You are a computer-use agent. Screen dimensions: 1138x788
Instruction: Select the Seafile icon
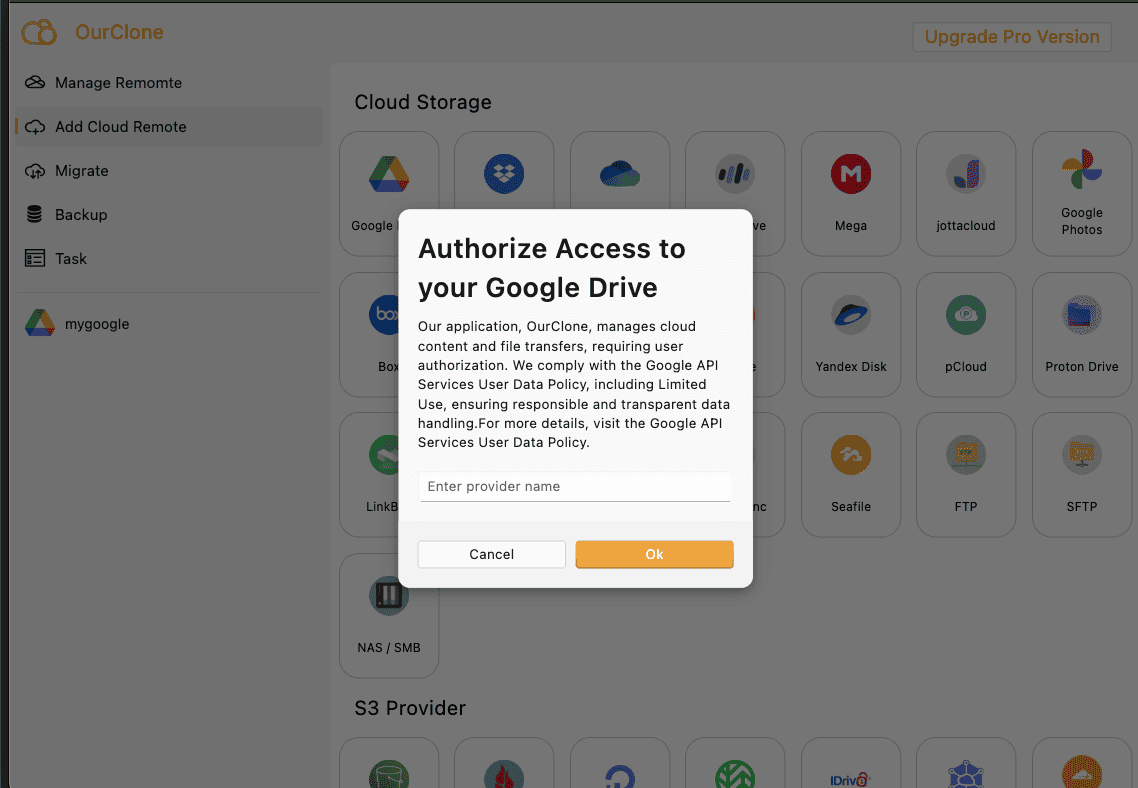(850, 453)
